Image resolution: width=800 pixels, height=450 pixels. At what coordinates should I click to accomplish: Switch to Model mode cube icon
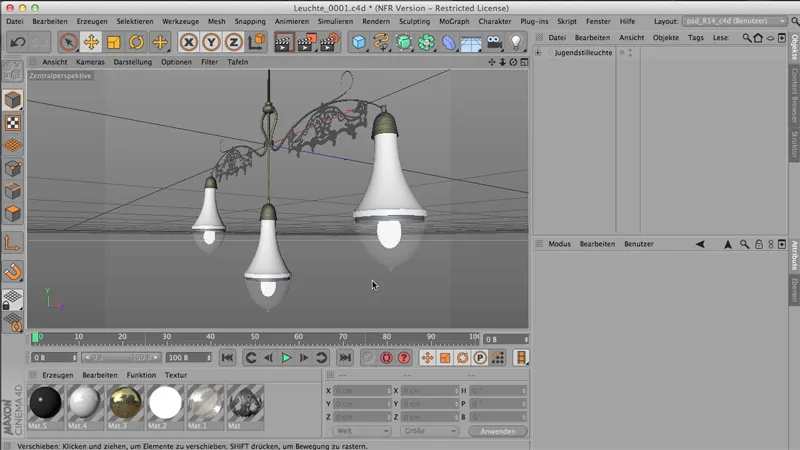[x=13, y=101]
